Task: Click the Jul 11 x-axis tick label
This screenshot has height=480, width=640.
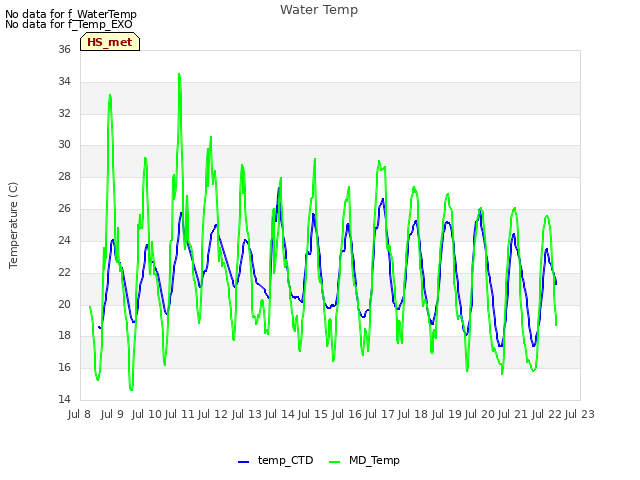Action: click(180, 414)
